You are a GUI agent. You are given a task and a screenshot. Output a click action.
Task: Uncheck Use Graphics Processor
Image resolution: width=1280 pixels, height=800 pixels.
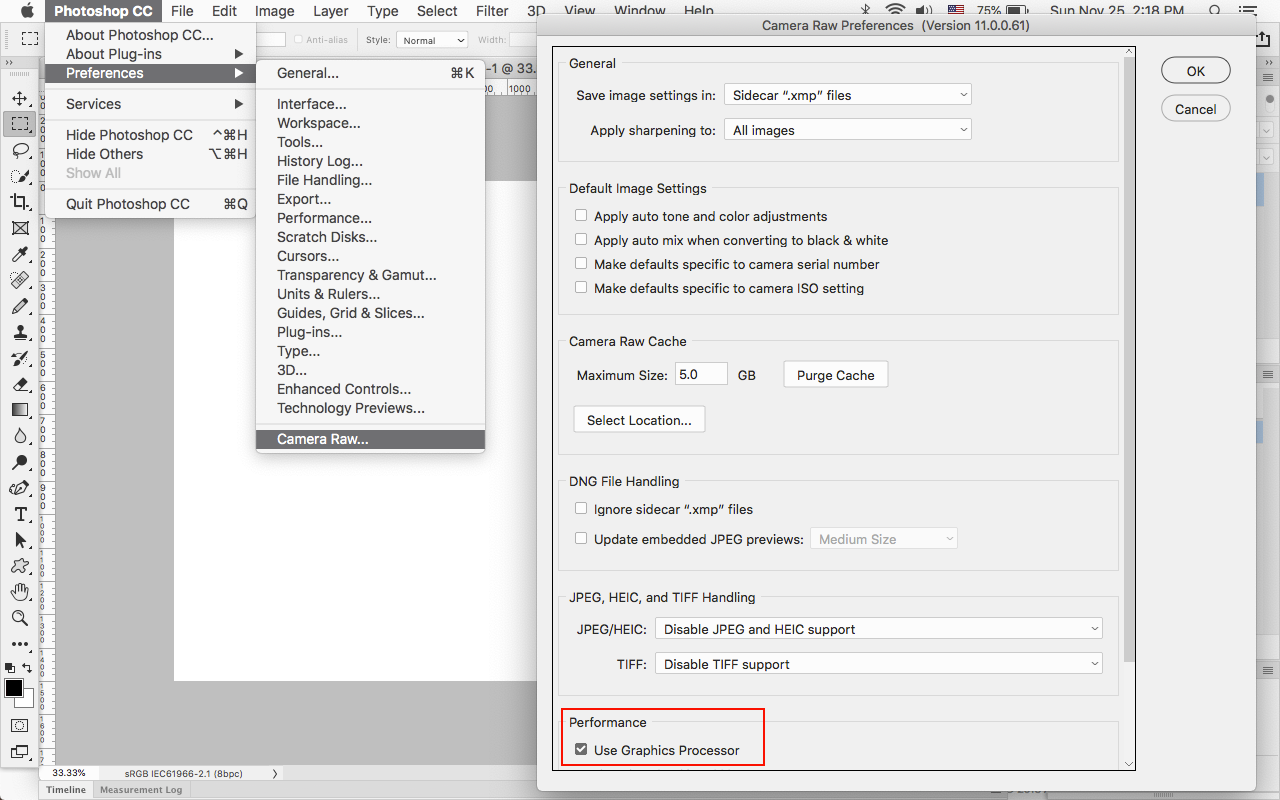click(x=581, y=750)
